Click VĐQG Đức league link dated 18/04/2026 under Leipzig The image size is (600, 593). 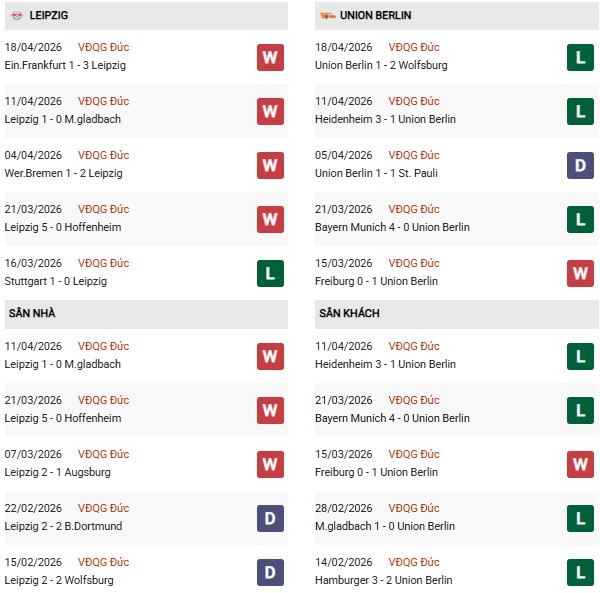click(x=104, y=47)
